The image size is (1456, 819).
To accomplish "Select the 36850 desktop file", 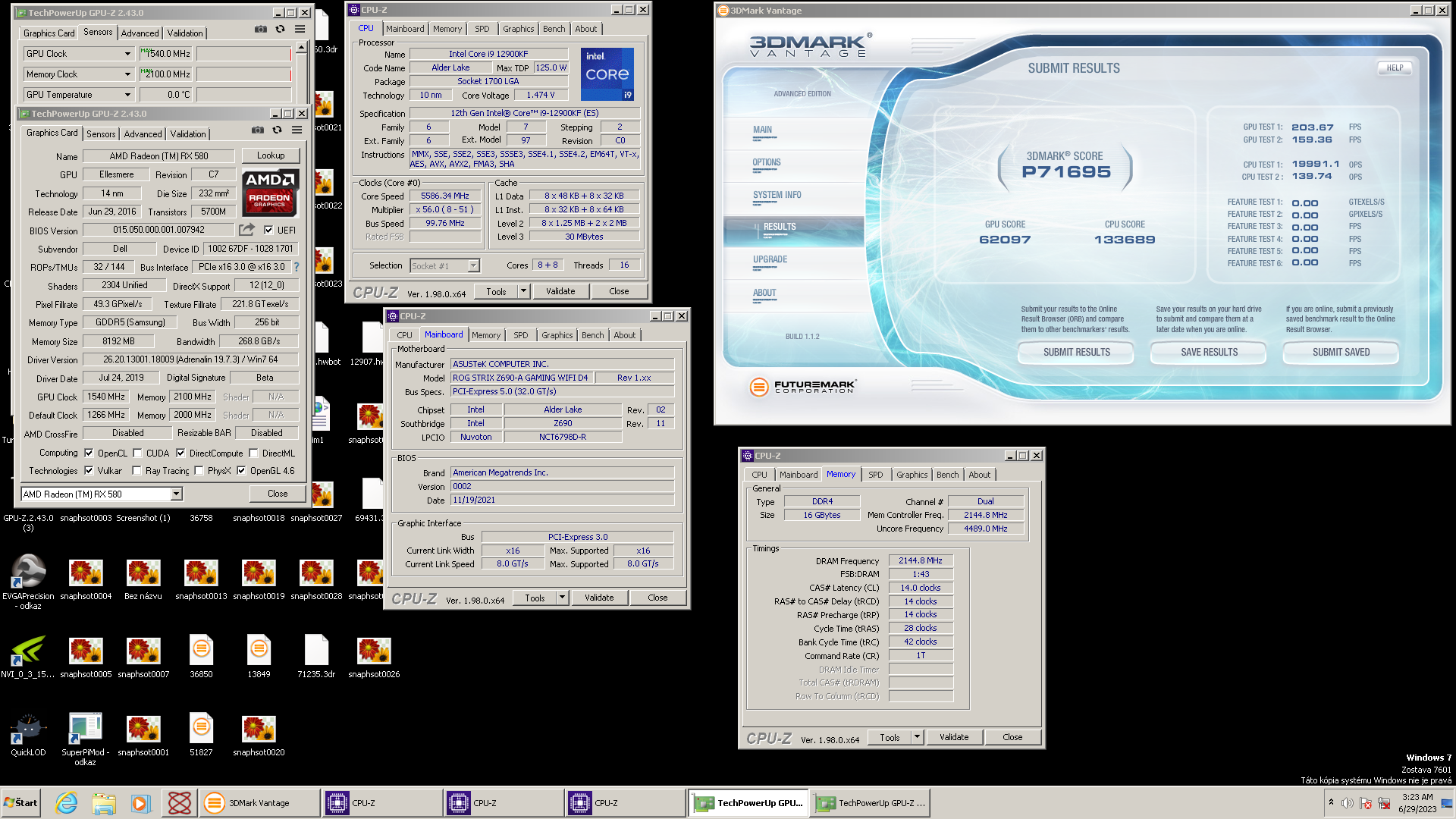I will [x=201, y=657].
